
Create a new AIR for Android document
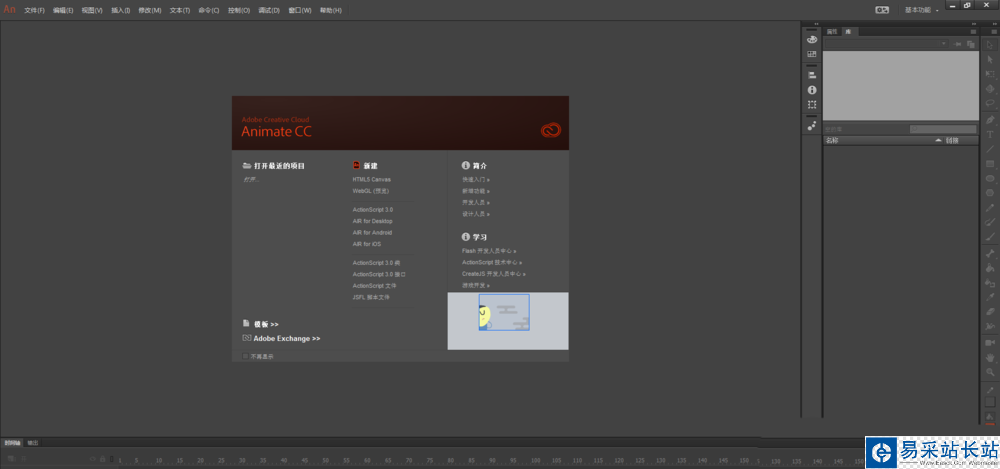[372, 232]
